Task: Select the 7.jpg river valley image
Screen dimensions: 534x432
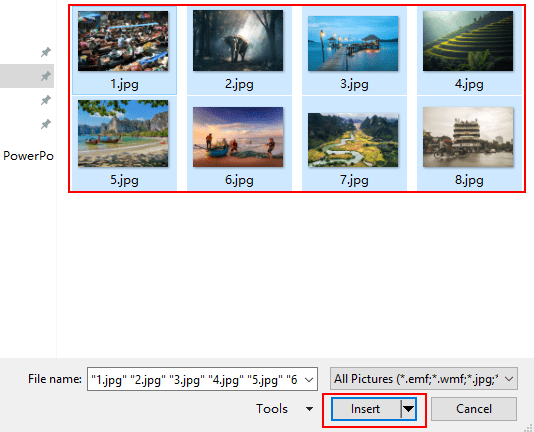Action: [x=353, y=140]
